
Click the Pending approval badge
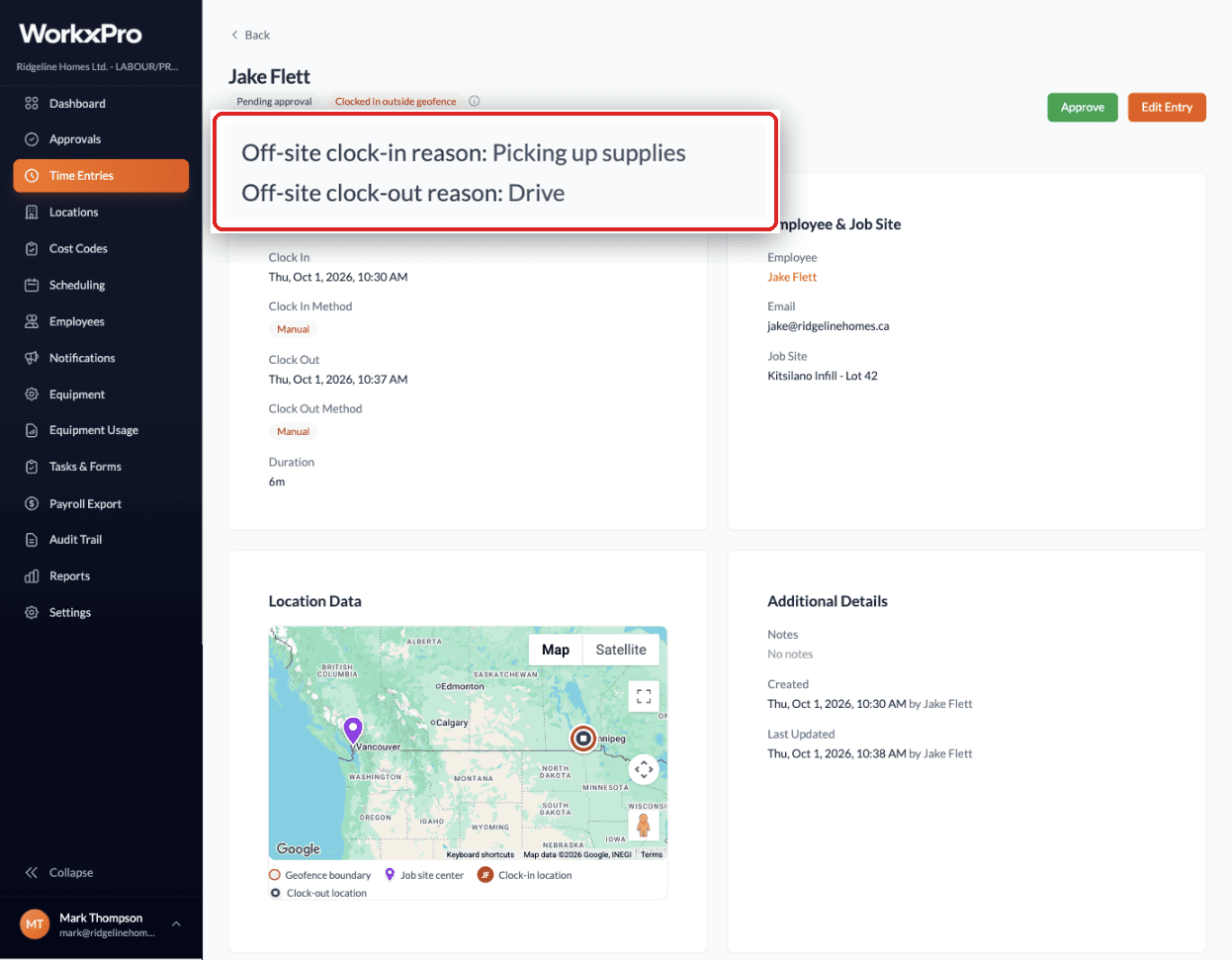[274, 101]
